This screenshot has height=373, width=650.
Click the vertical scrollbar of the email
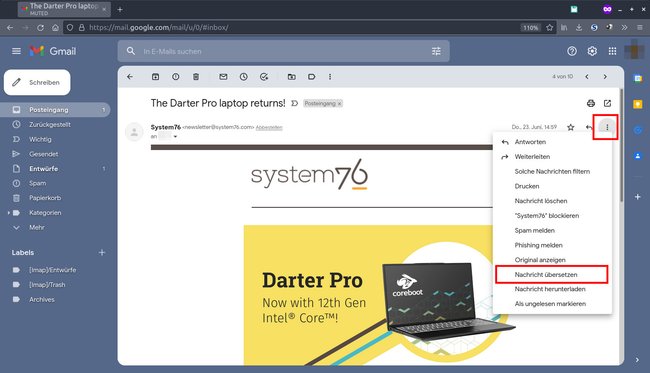[621, 145]
